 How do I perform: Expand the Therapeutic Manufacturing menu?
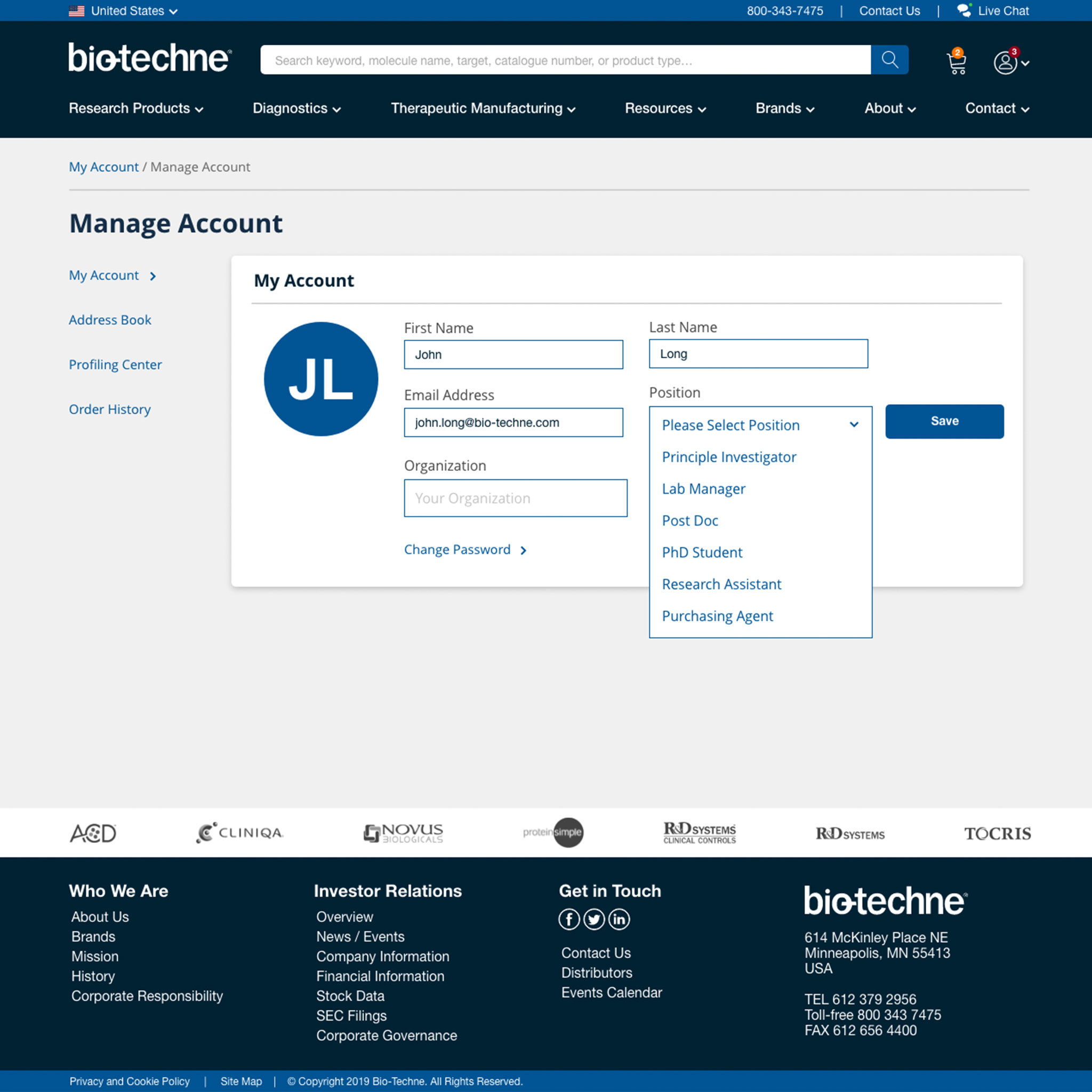pos(483,109)
